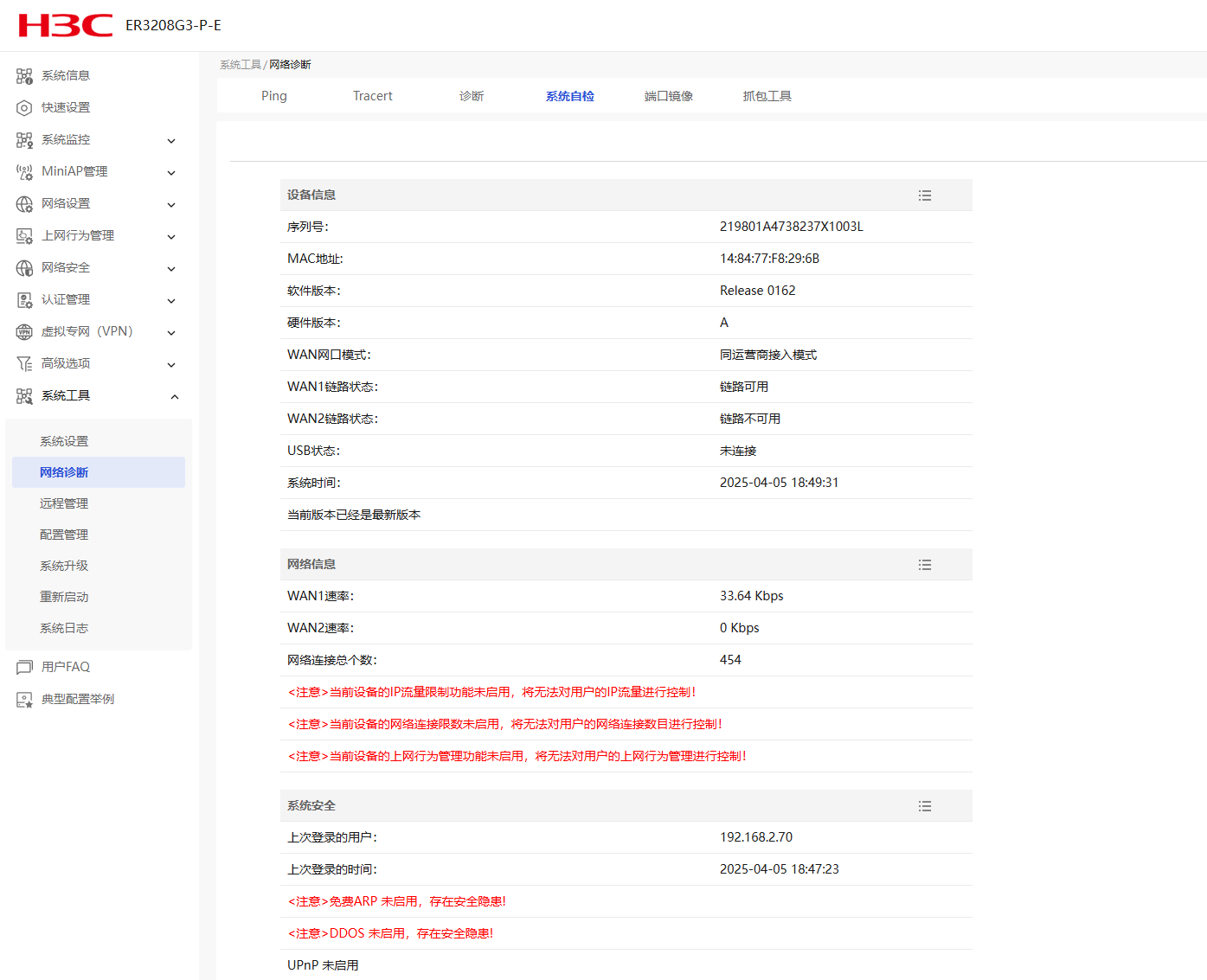Select the 系统自检 tab
This screenshot has height=980, width=1207.
570,96
